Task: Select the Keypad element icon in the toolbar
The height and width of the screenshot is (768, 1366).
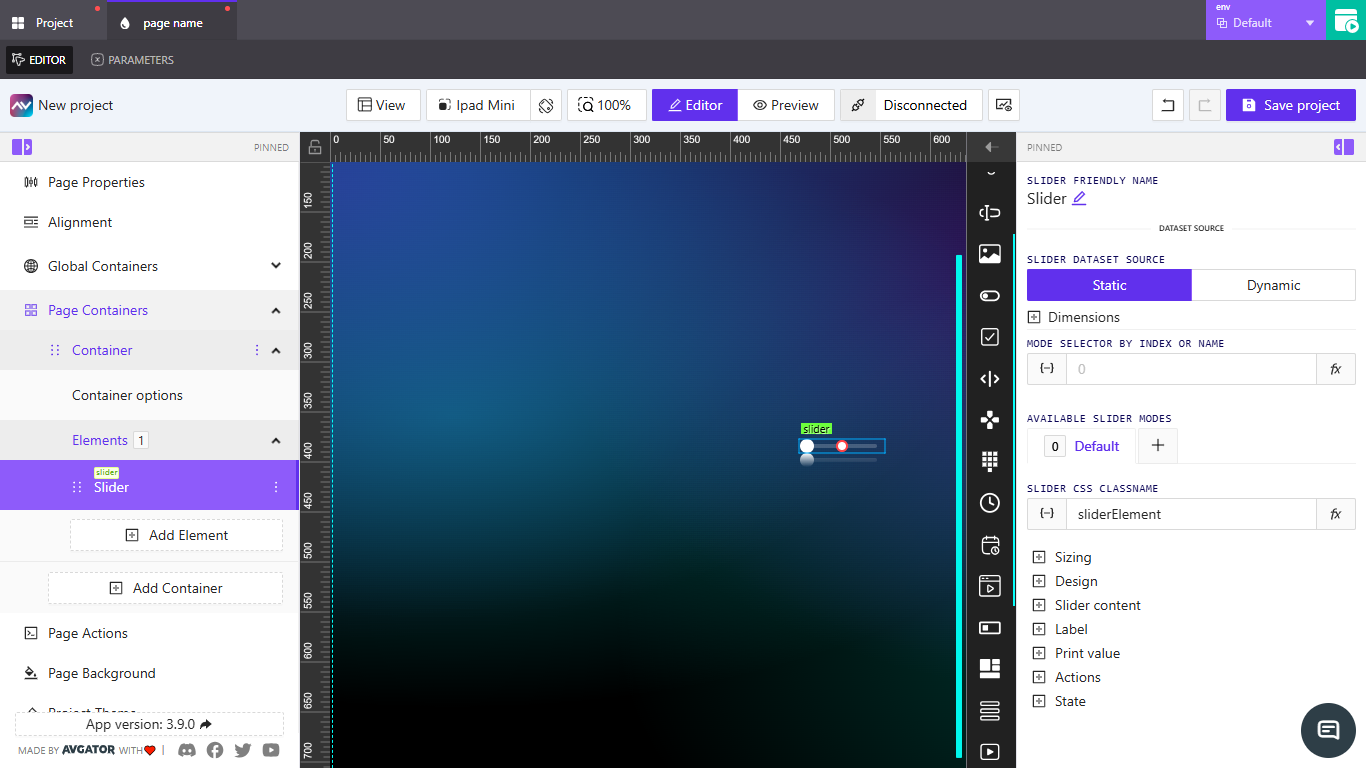Action: click(x=990, y=461)
